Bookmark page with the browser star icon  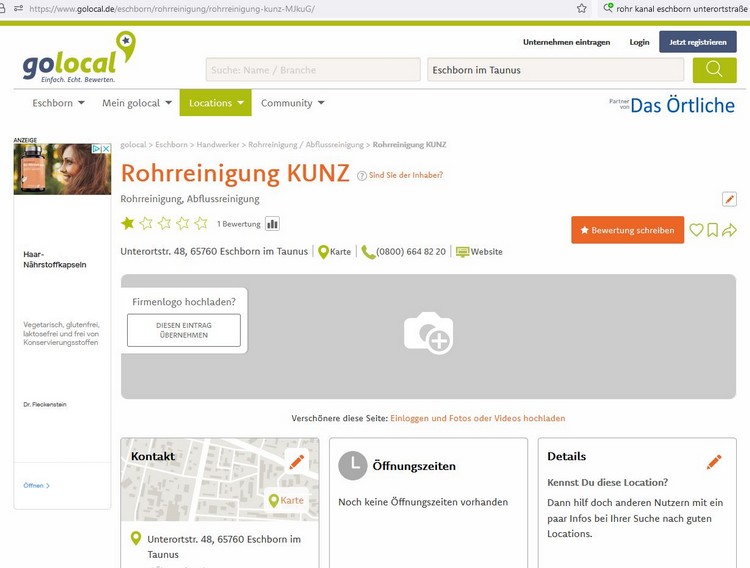[x=582, y=8]
